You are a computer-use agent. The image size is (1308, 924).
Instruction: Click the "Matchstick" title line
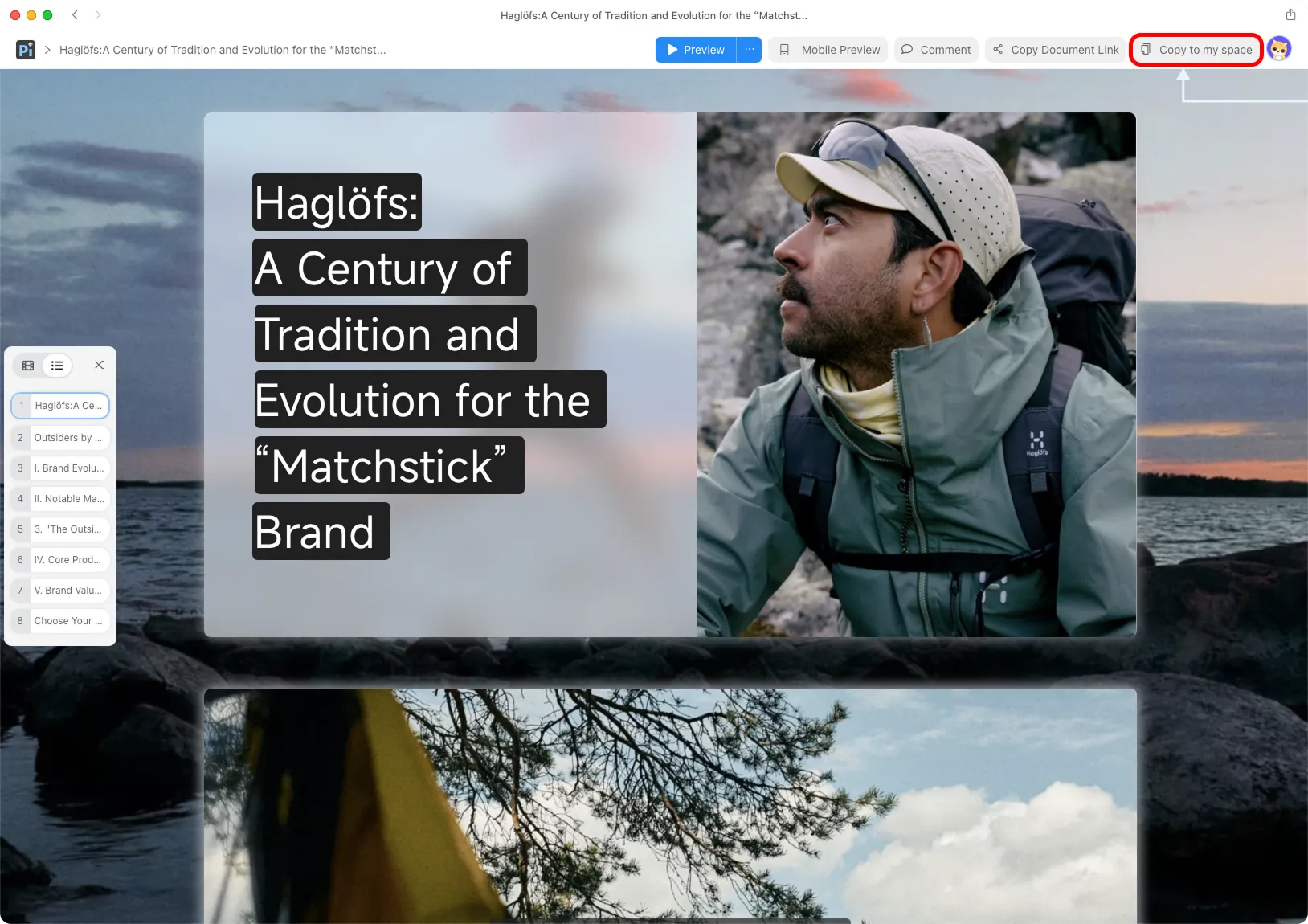coord(389,465)
